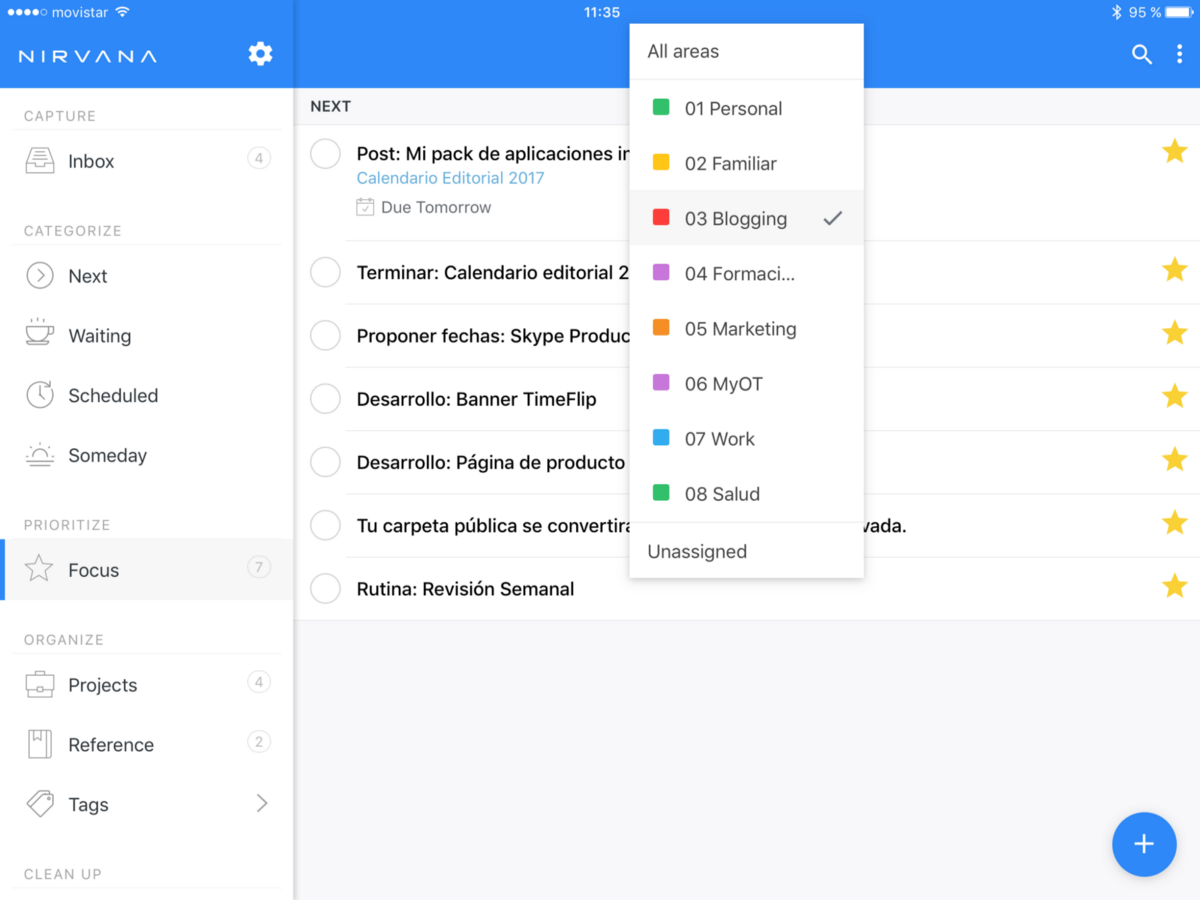Open the Inbox from the Capture section

92,160
